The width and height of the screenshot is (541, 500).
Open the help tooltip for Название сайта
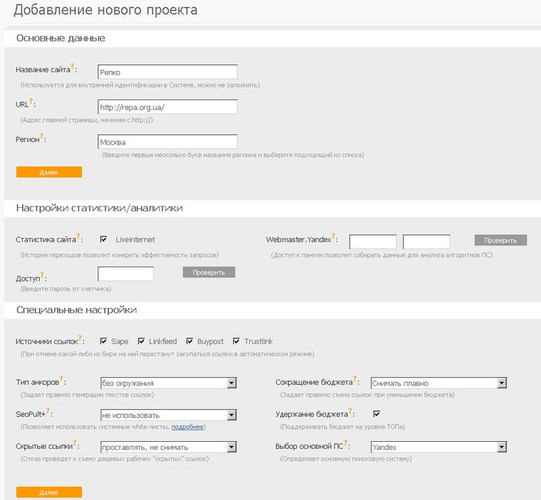point(72,66)
